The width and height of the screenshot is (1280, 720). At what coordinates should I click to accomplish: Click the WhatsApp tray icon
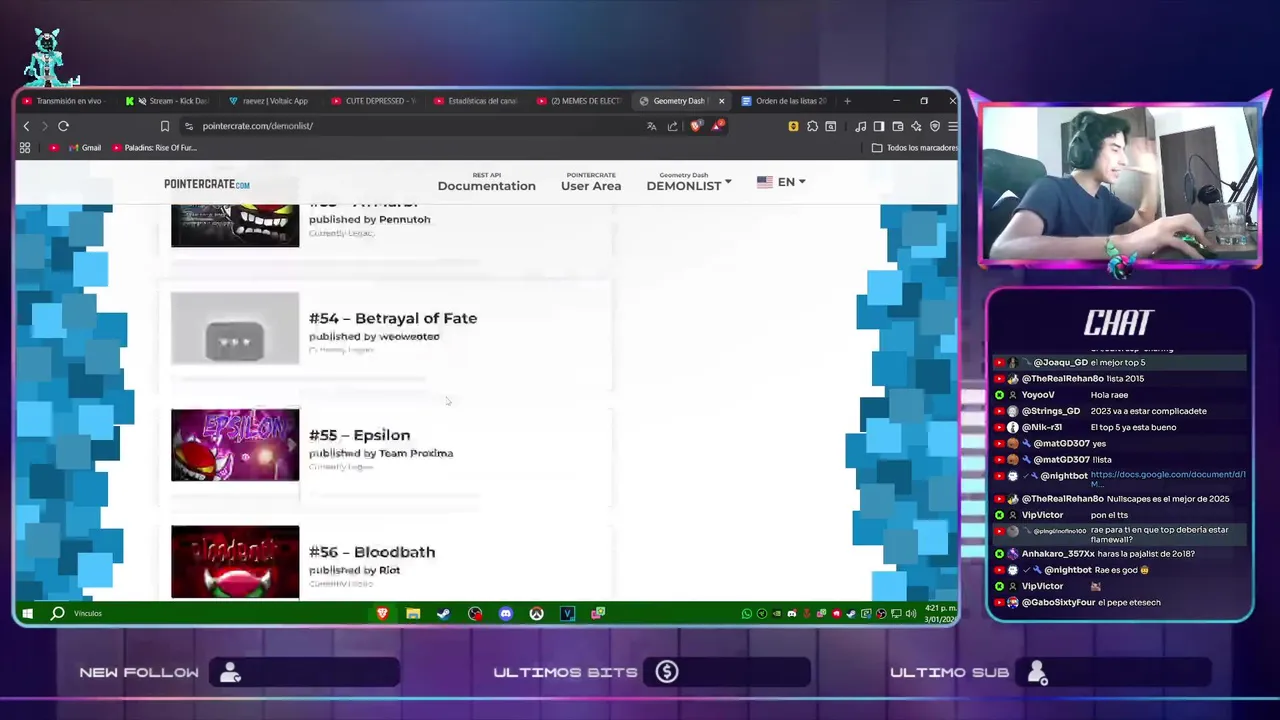coord(746,613)
